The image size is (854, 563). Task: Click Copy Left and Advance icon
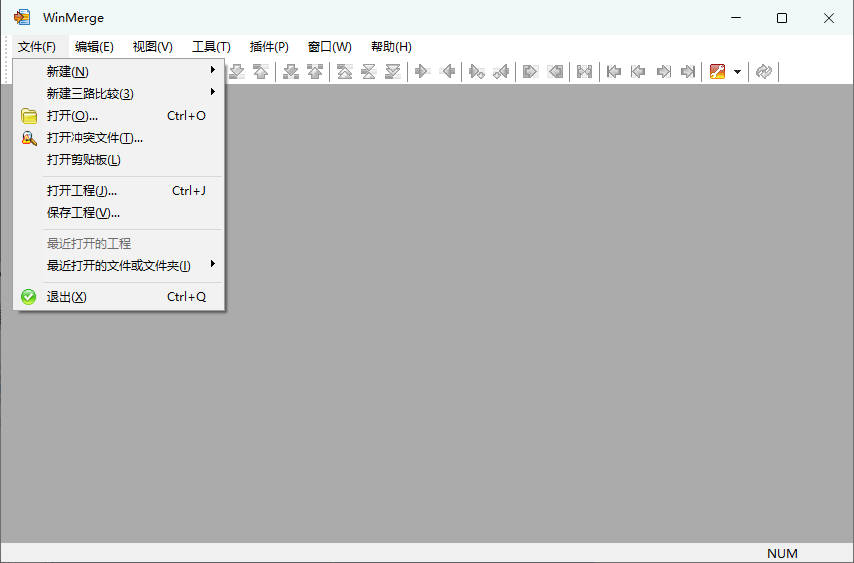tap(501, 71)
